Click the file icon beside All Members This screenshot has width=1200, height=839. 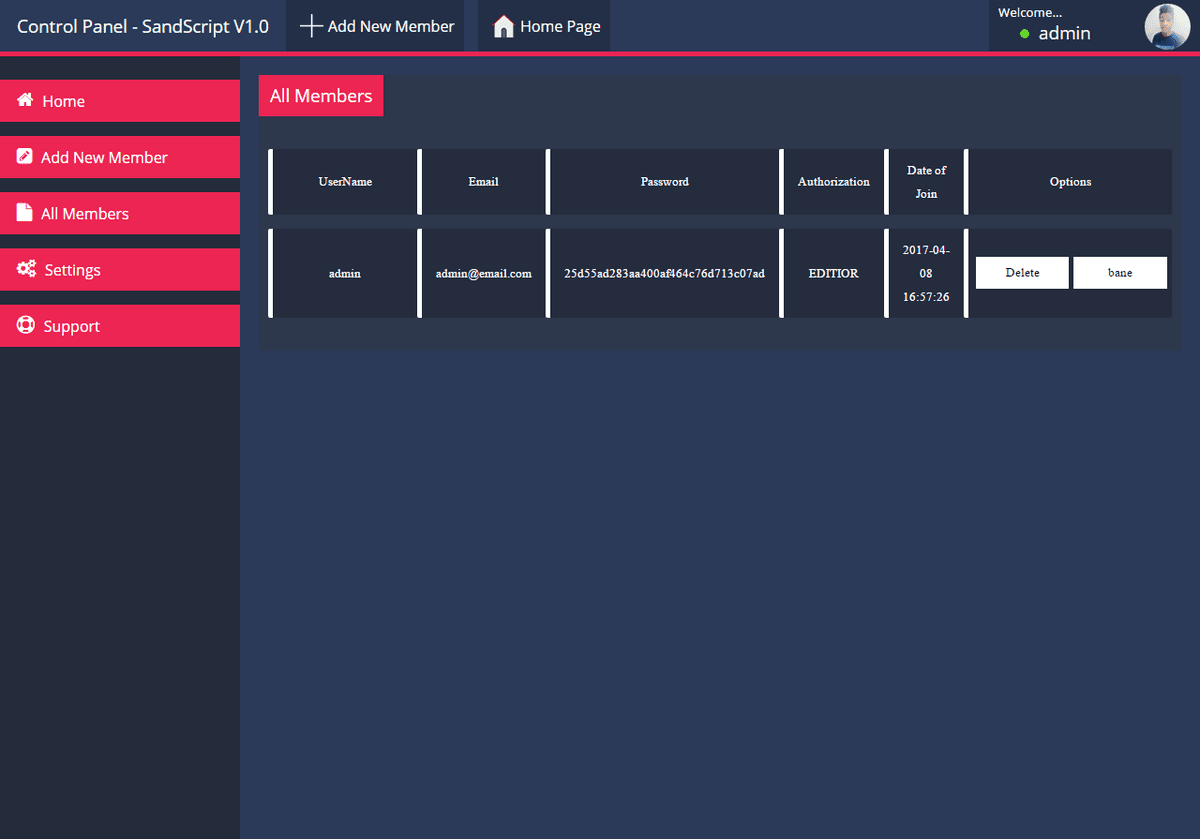pyautogui.click(x=25, y=213)
